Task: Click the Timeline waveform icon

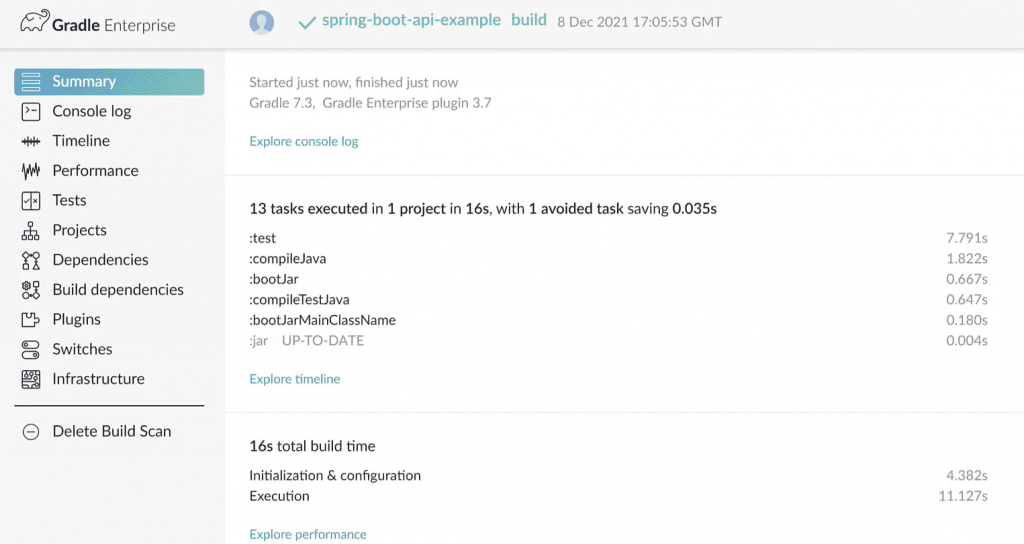Action: click(31, 141)
